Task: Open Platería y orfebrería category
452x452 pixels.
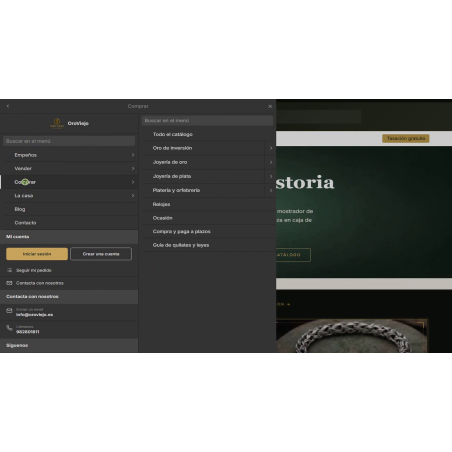Action: (176, 190)
